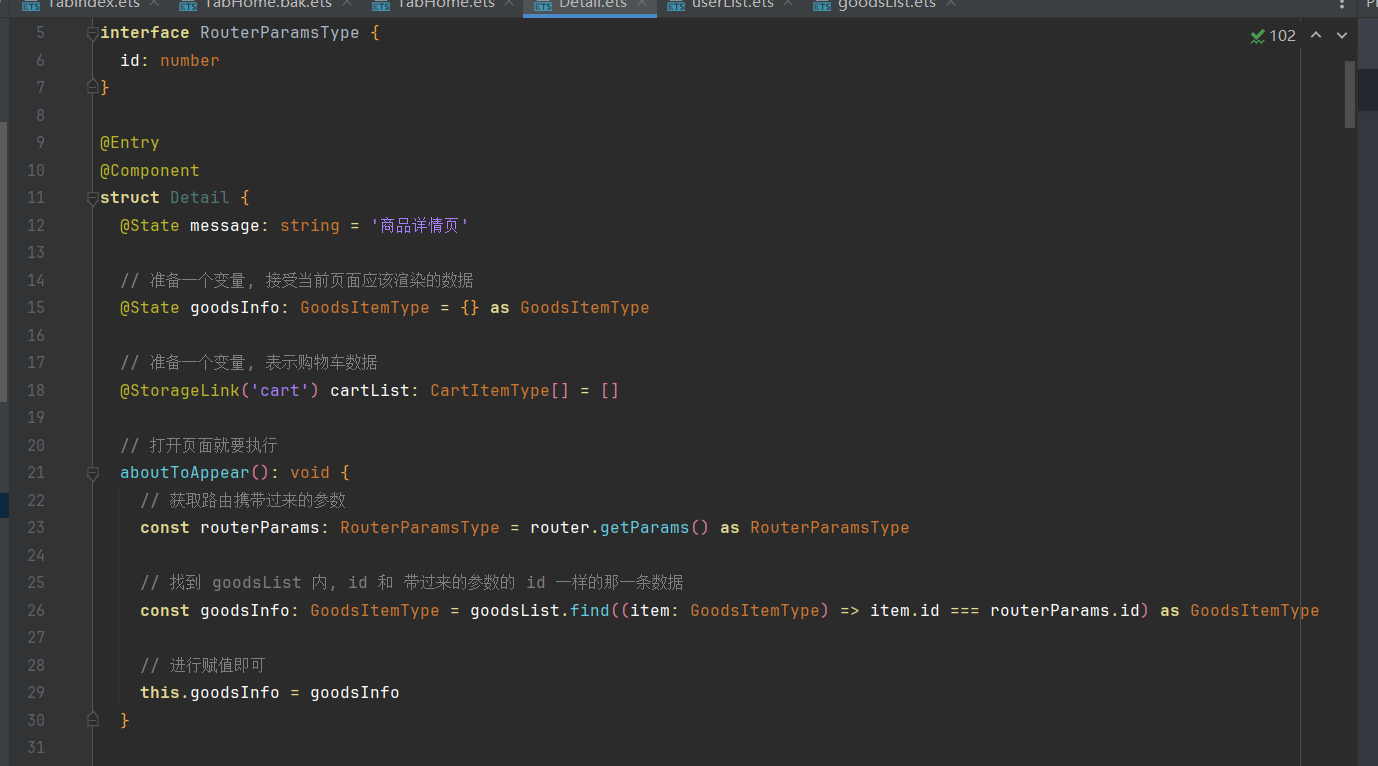Click the comment about 购物车数据
The image size is (1378, 766).
point(249,362)
